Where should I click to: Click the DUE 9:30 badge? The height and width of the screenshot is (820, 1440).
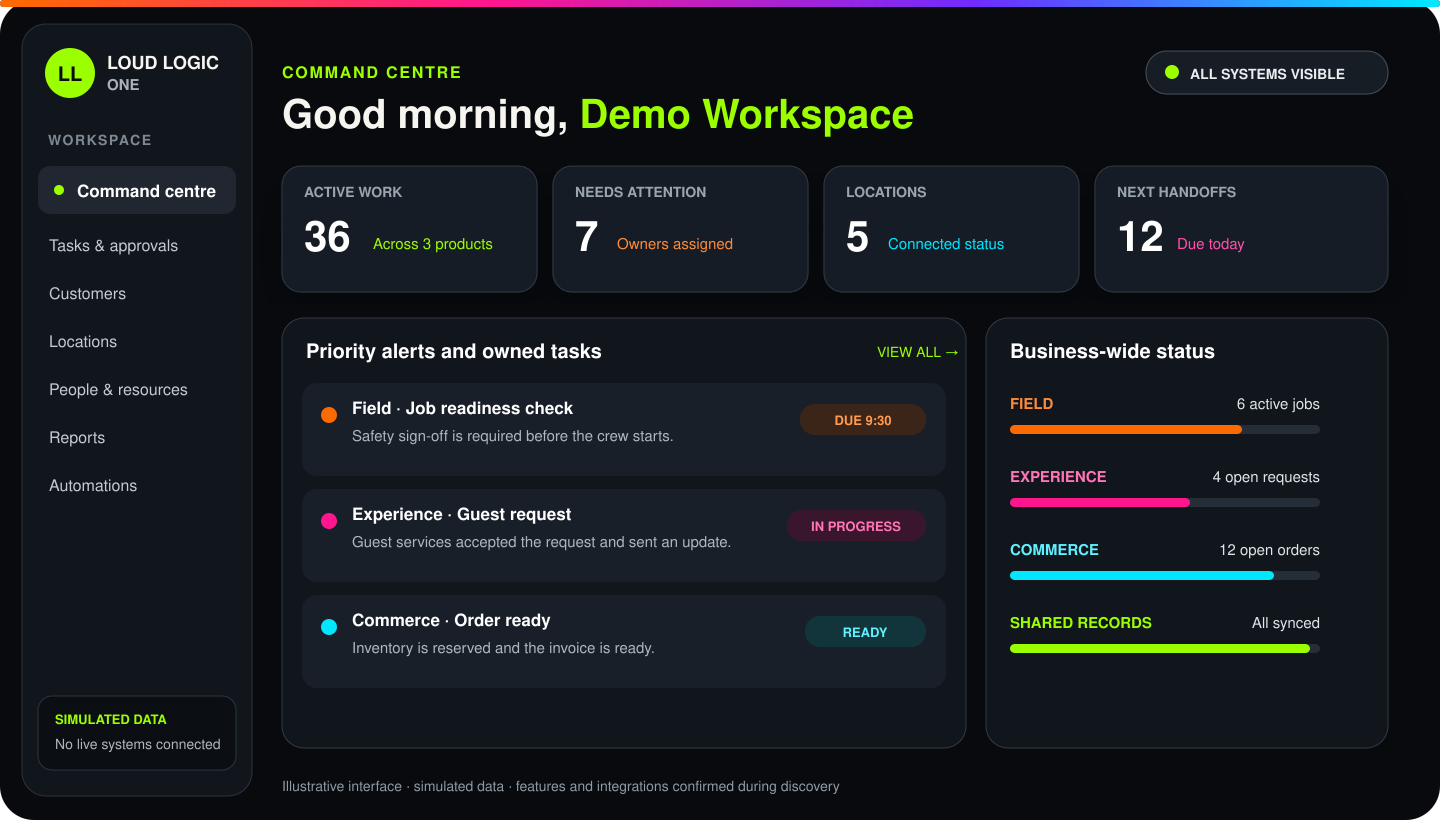tap(863, 420)
